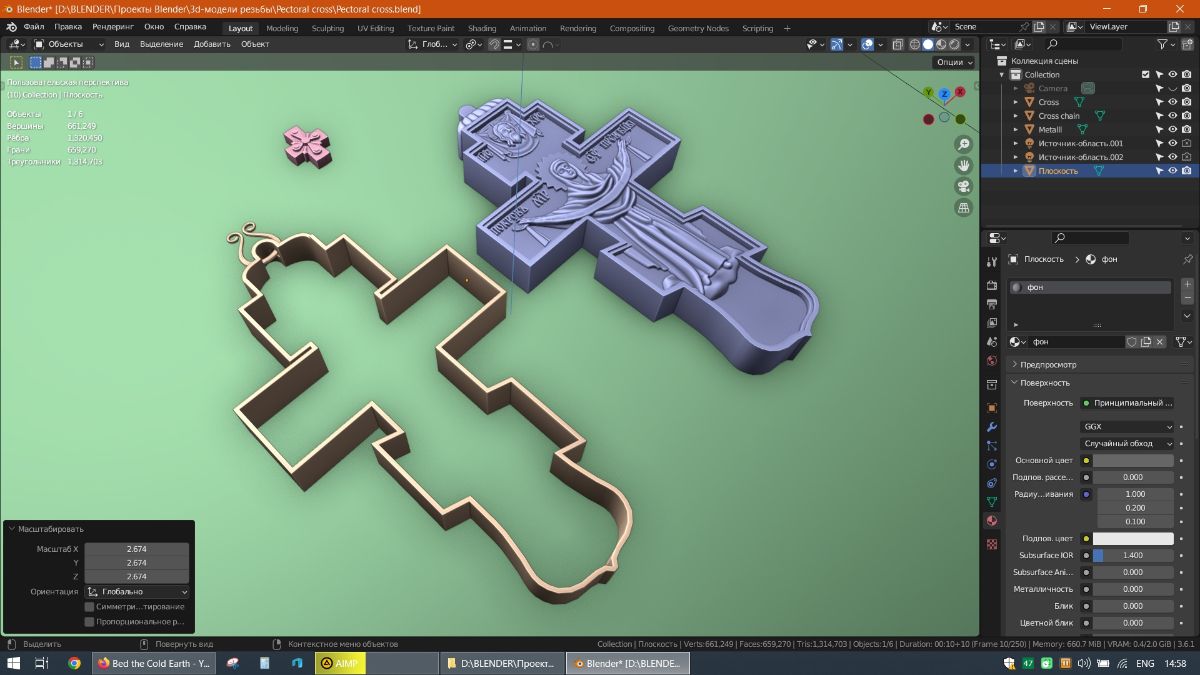Toggle X-ray mode in the viewport header
1200x675 pixels.
[x=898, y=44]
